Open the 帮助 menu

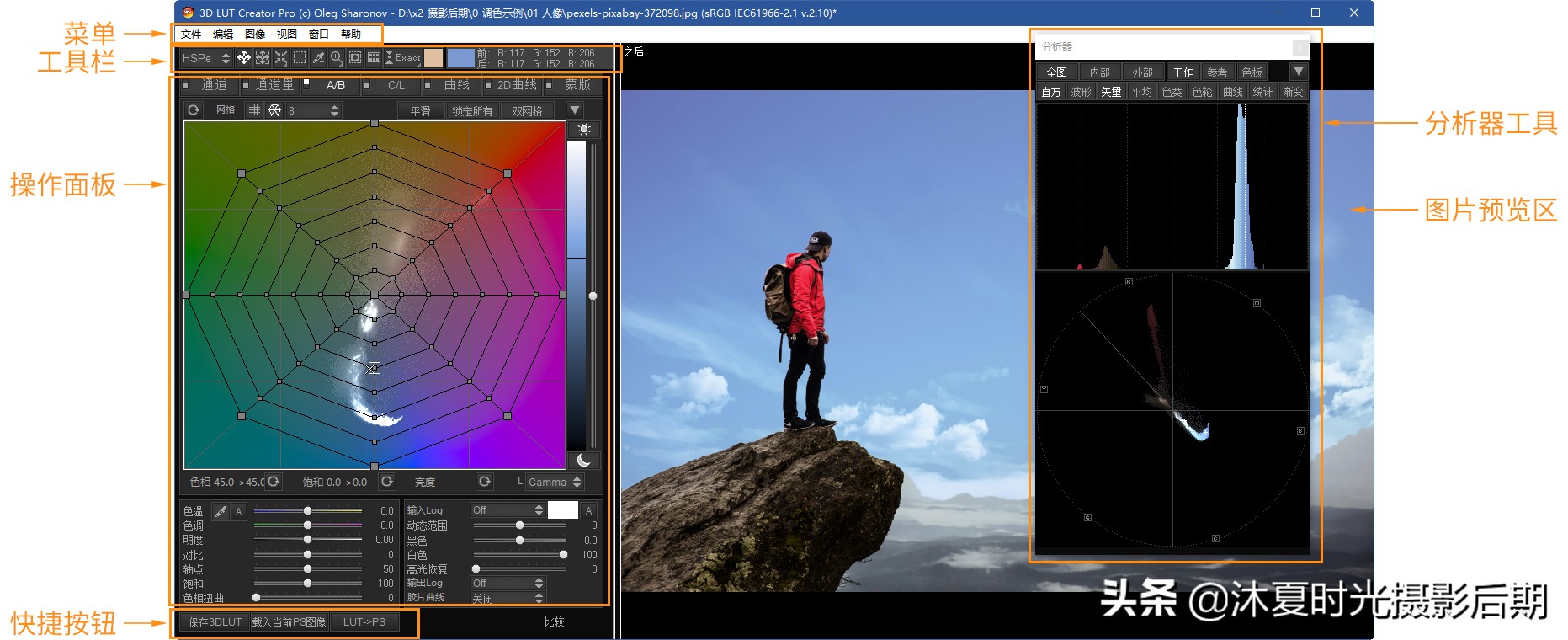coord(351,35)
